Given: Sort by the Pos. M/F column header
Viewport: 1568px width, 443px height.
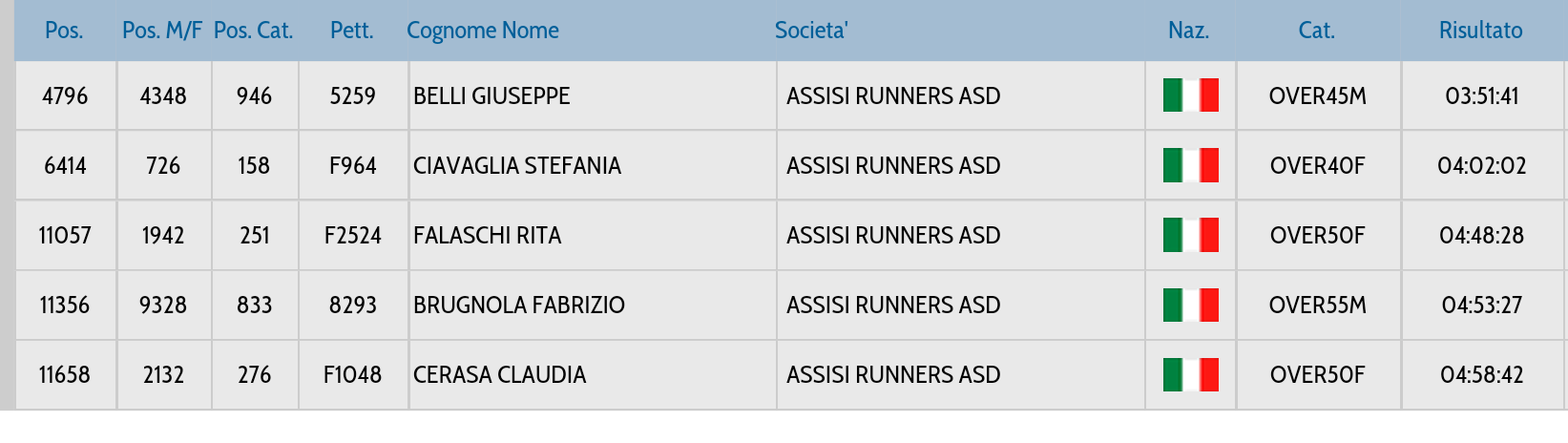Looking at the screenshot, I should click(162, 31).
